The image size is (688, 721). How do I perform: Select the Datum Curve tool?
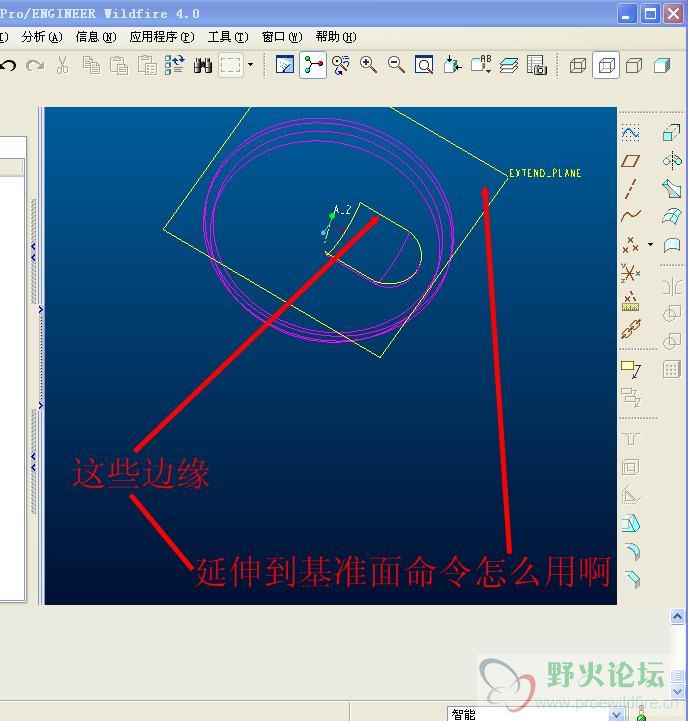tap(631, 216)
